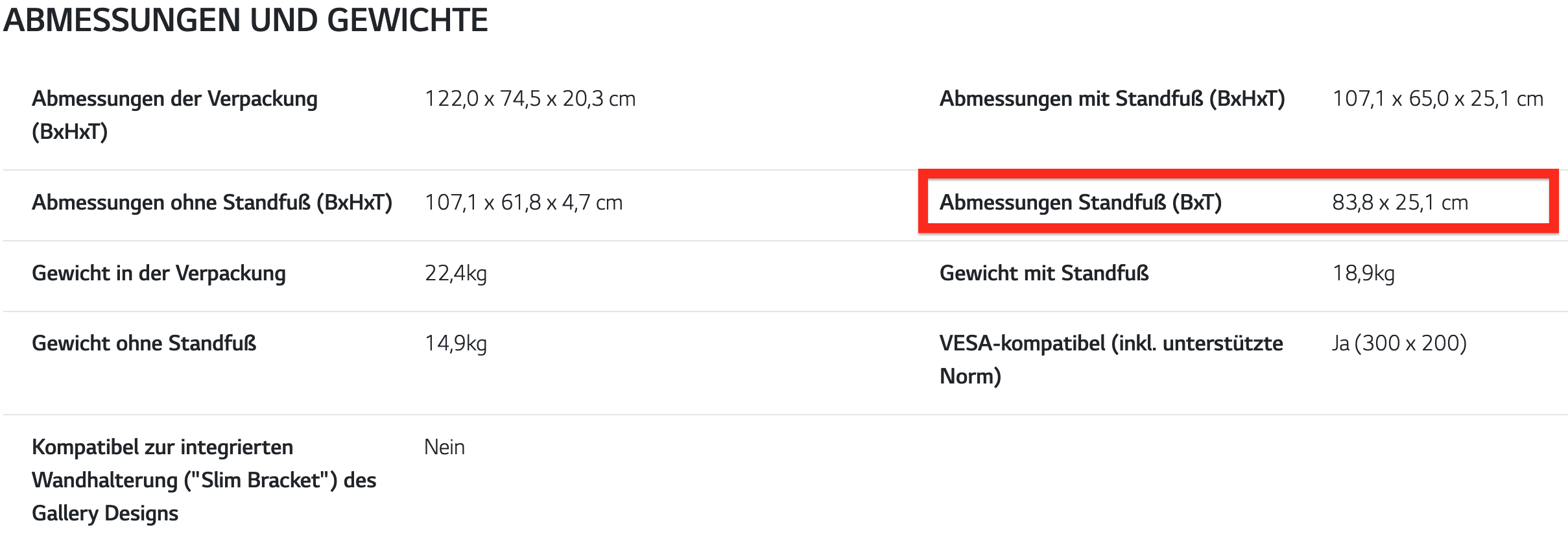Click the 'ABMESSUNGEN UND GEWICHTE' heading
Image resolution: width=1568 pixels, height=536 pixels.
pyautogui.click(x=245, y=21)
